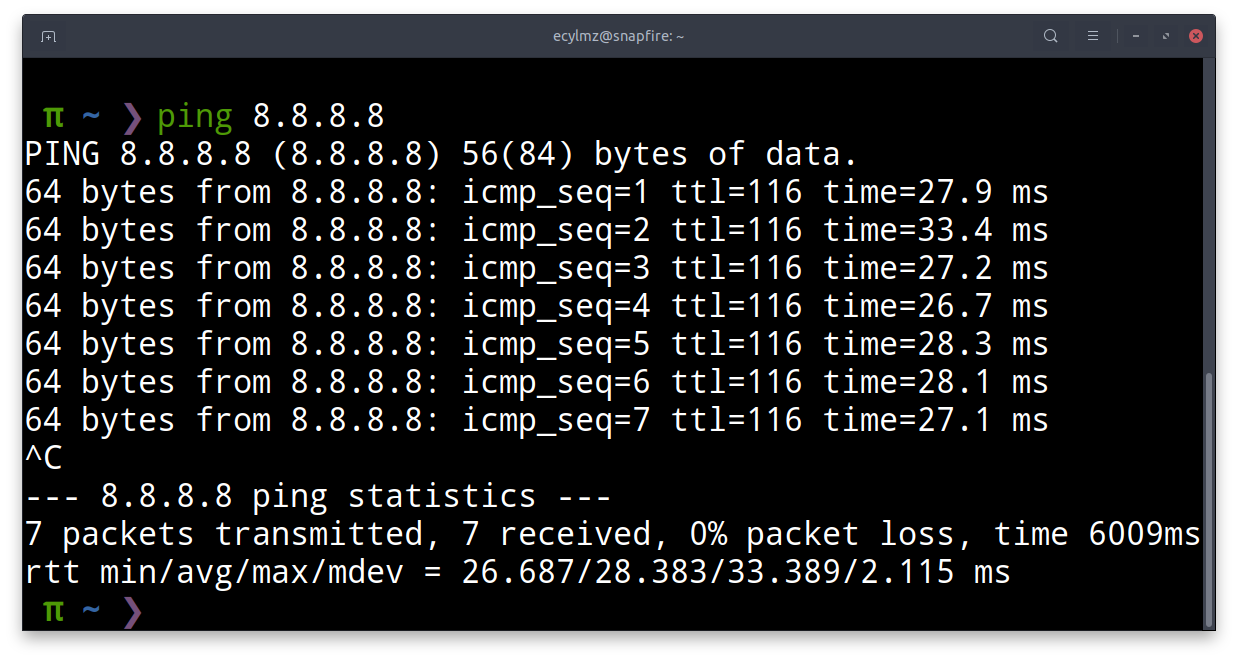Click the search magnifier icon
Image resolution: width=1238 pixels, height=661 pixels.
coord(1050,36)
